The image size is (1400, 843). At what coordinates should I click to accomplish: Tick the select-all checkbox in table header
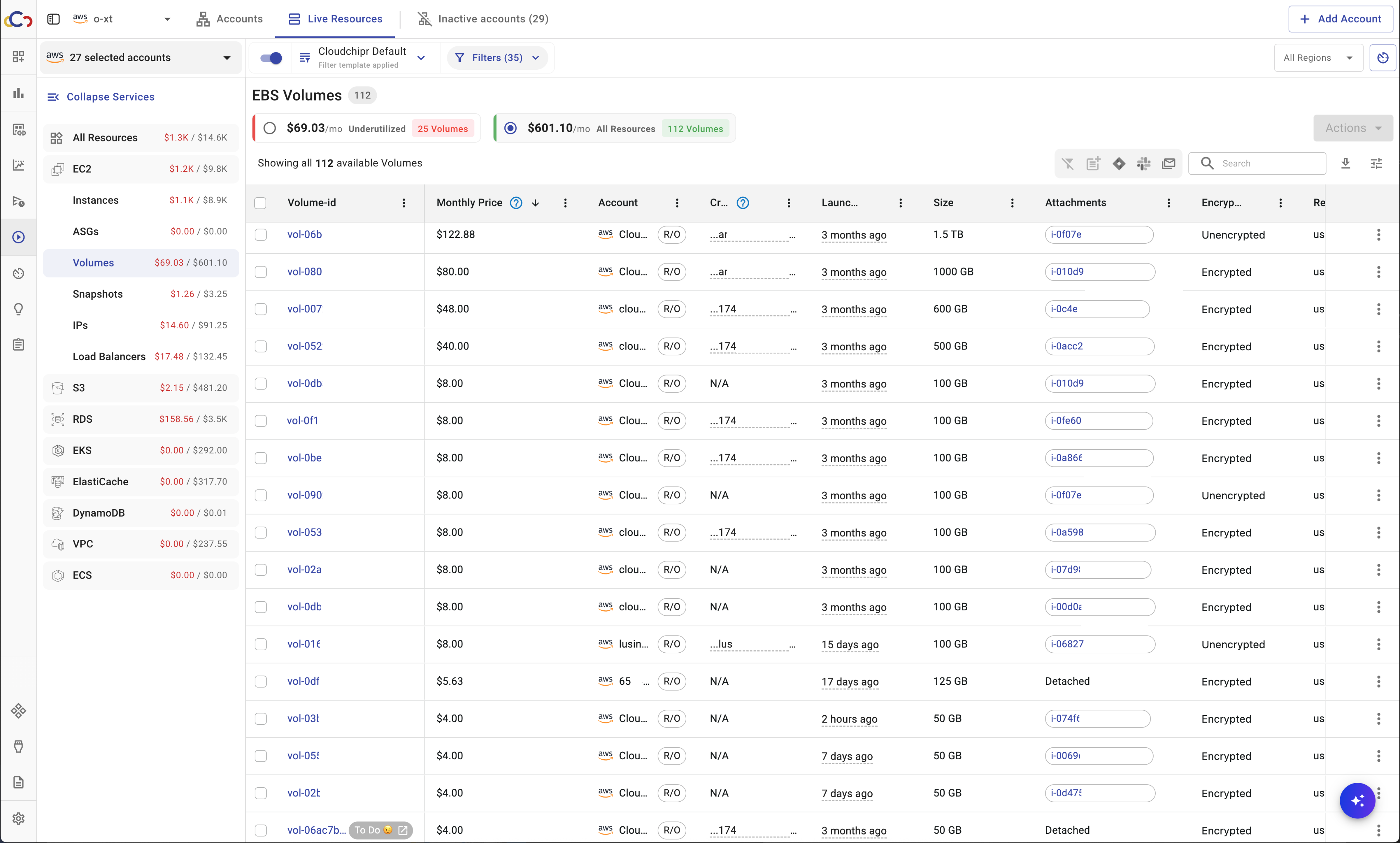(260, 203)
